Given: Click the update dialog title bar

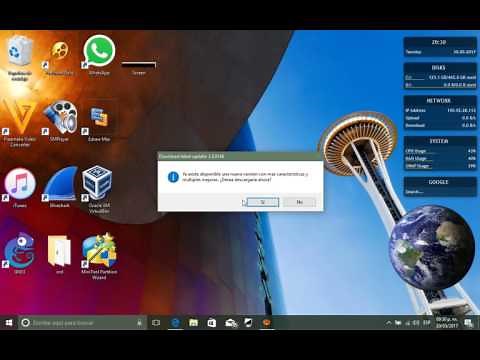Looking at the screenshot, I should 240,156.
